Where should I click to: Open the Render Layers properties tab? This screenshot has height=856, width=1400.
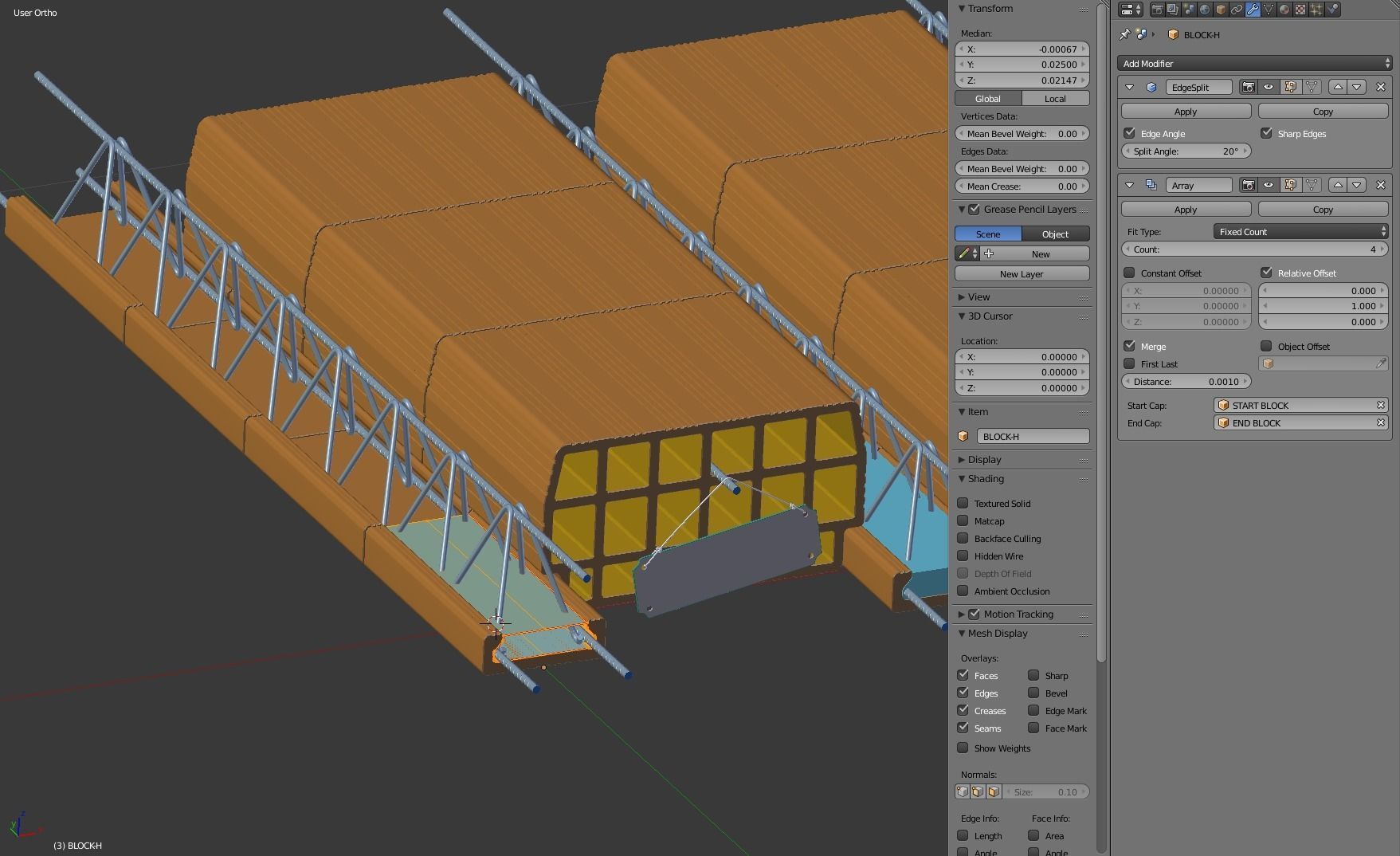tap(1174, 10)
